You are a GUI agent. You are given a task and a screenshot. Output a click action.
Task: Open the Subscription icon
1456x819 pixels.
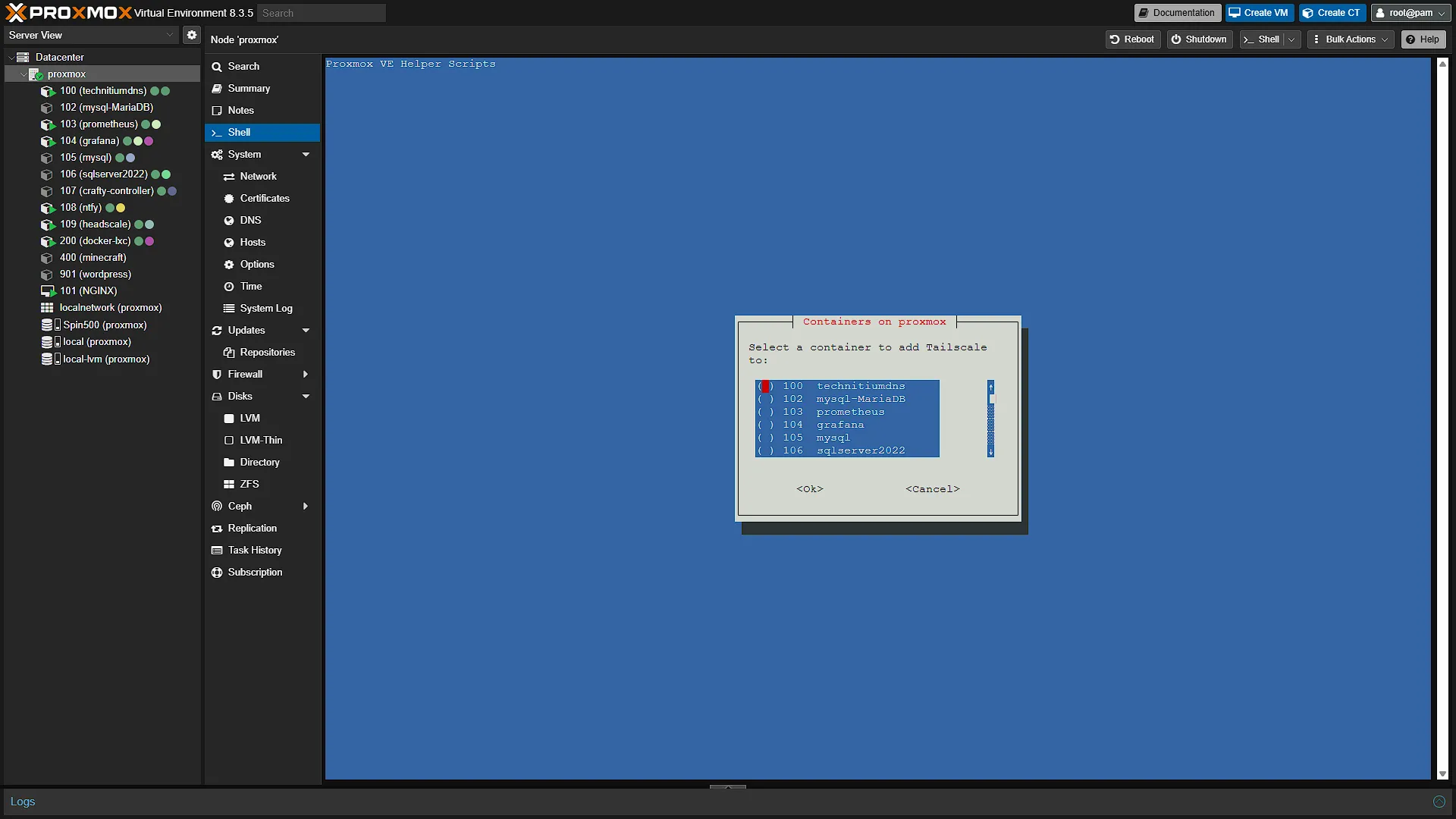(217, 573)
